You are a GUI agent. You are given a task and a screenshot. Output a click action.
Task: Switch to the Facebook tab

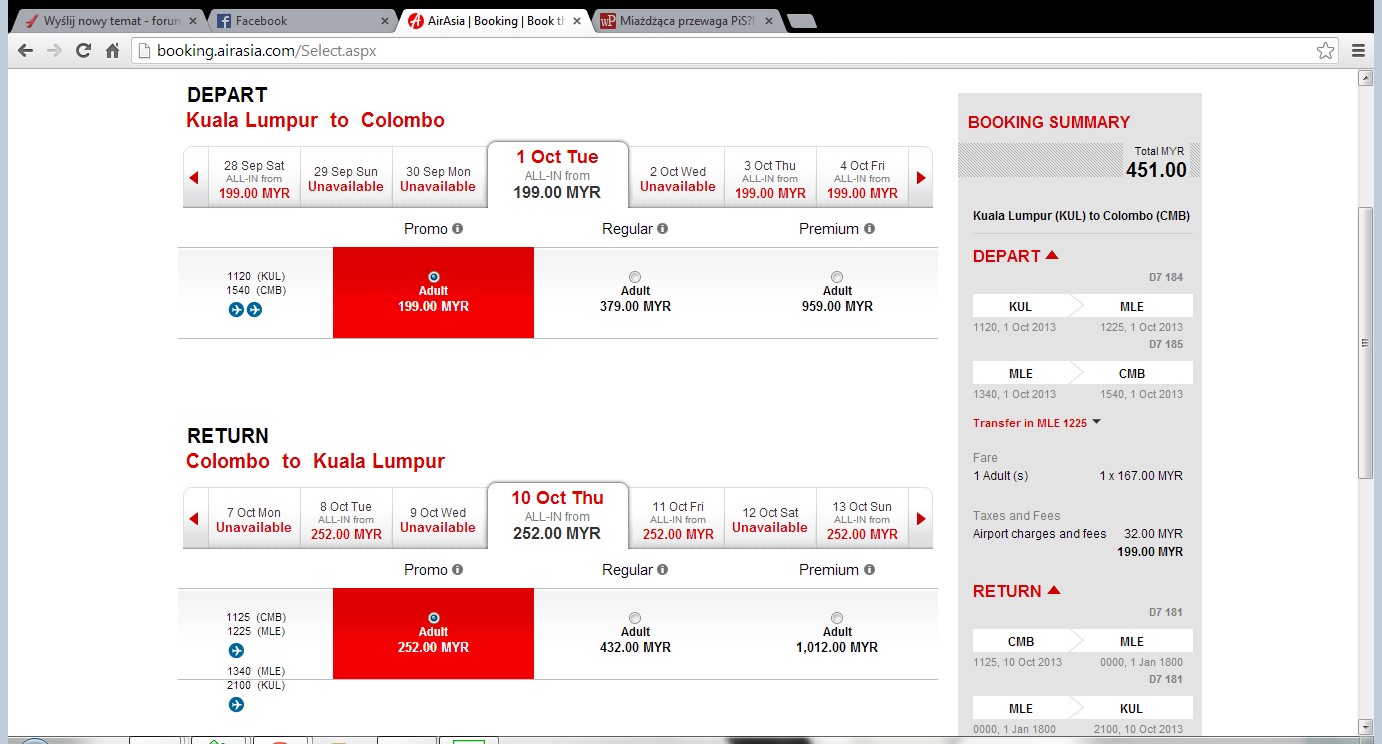(x=300, y=21)
